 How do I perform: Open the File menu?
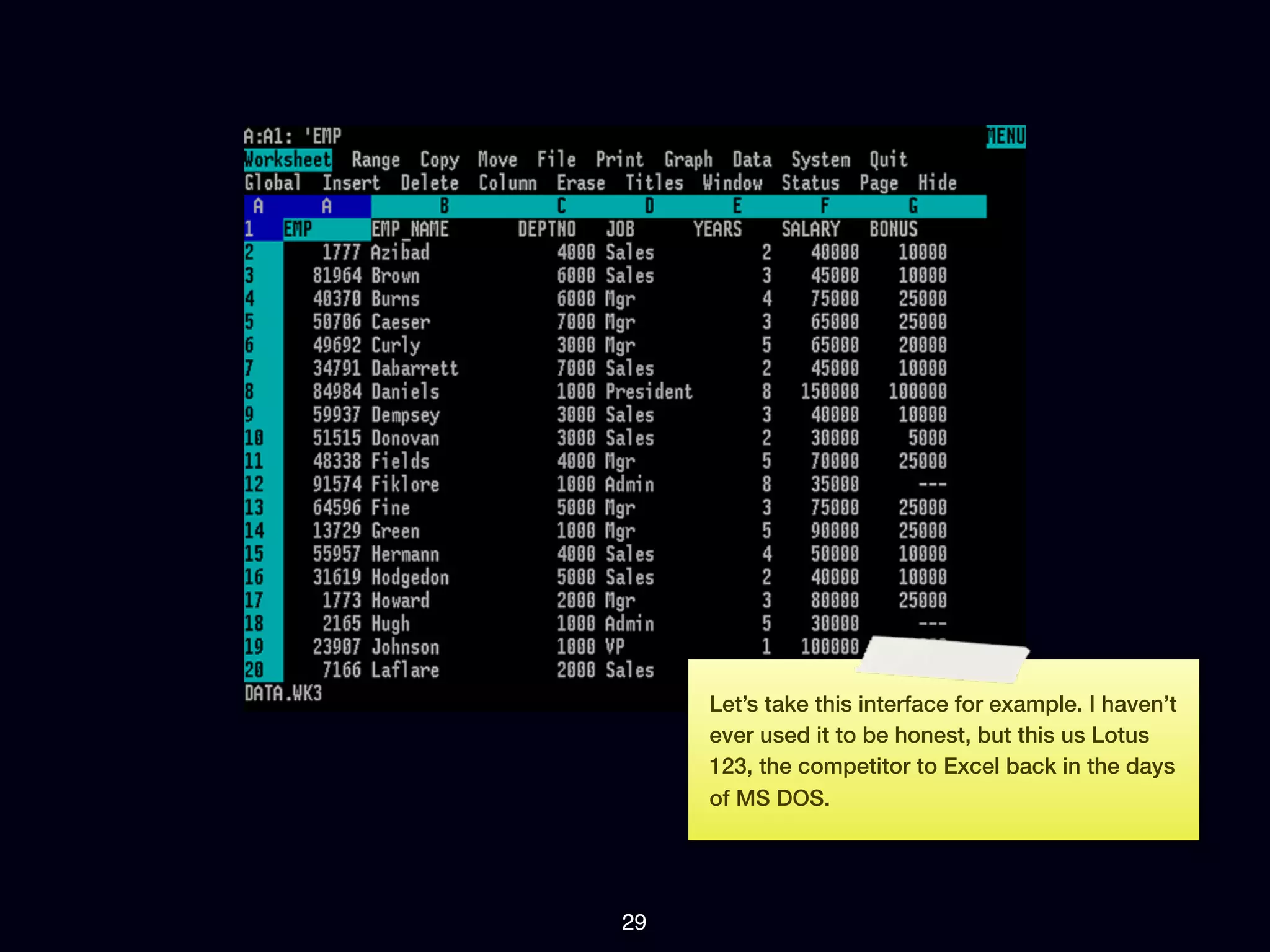tap(556, 160)
